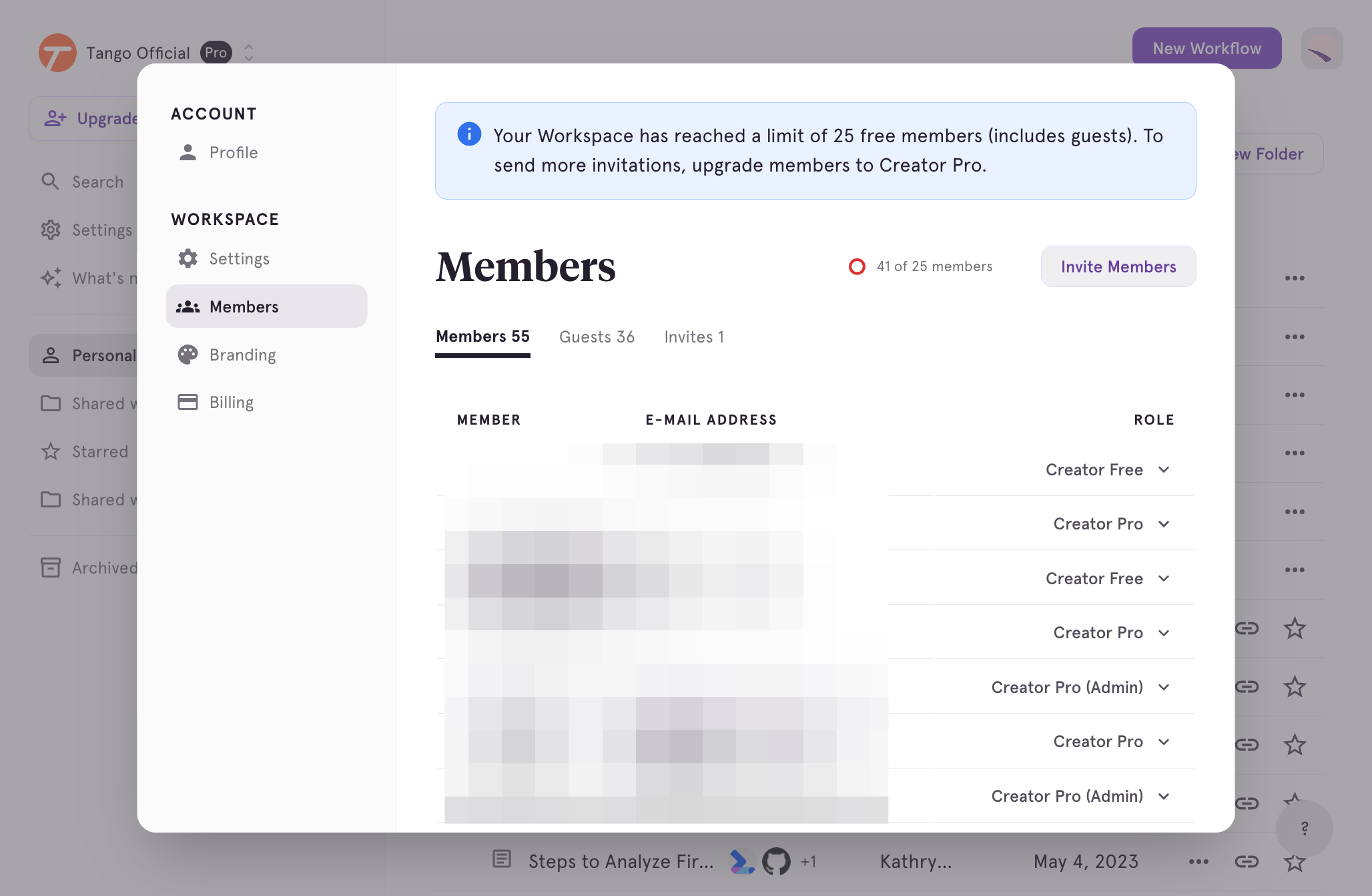Click the Starred star icon in the sidebar
Image resolution: width=1372 pixels, height=896 pixels.
pos(51,451)
